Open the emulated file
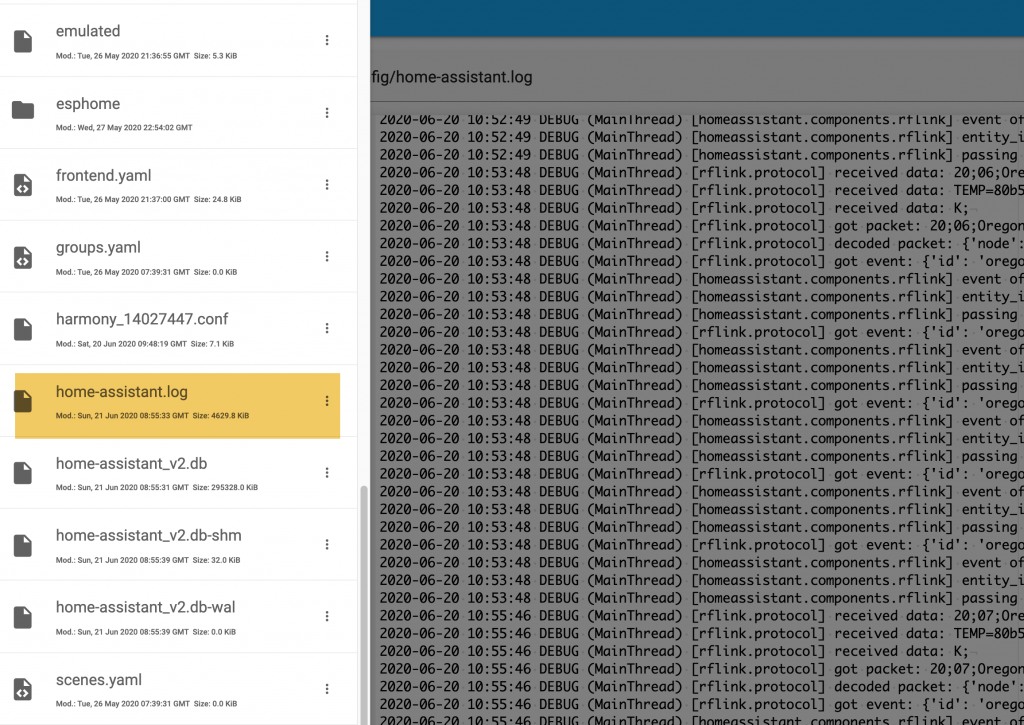 point(88,32)
